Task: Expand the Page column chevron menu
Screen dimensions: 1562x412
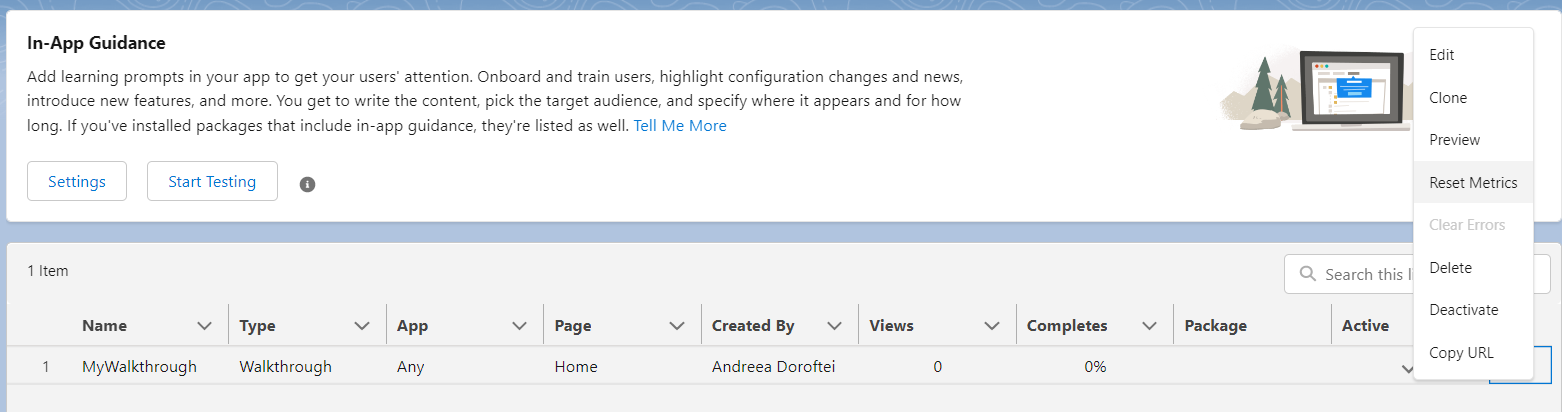Action: point(677,326)
